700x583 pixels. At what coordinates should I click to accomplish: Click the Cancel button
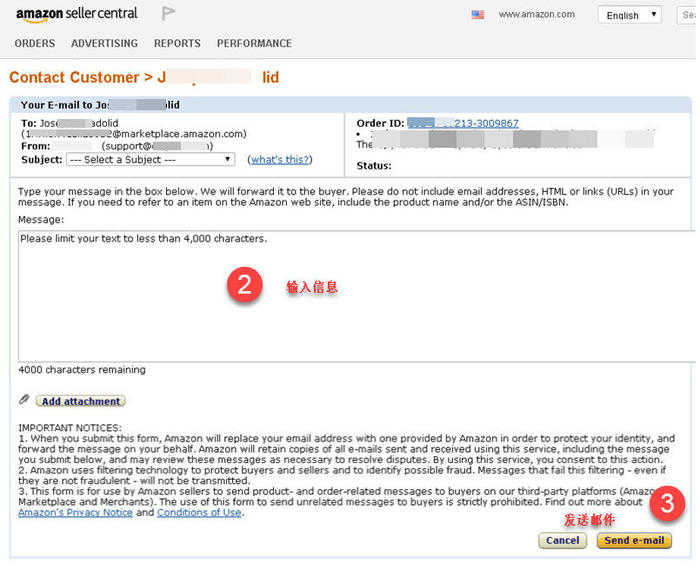click(x=562, y=541)
